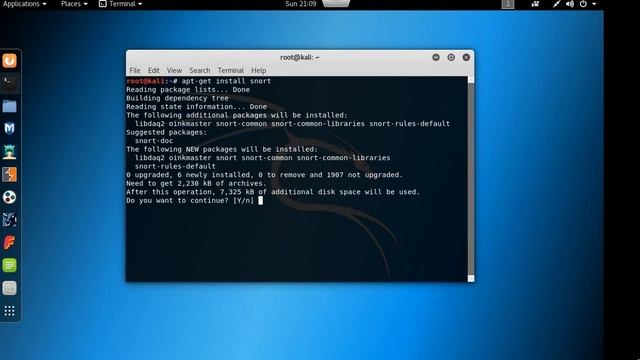Open the clock showing Sun 21:09
Viewport: 640px width, 360px height.
pyautogui.click(x=301, y=4)
